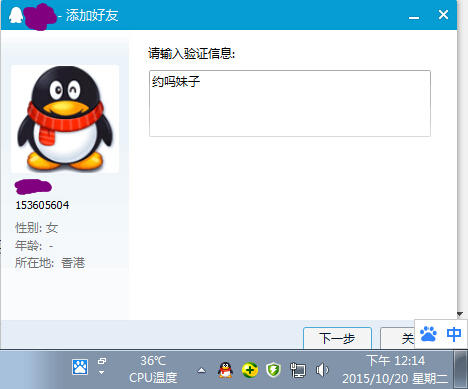The height and width of the screenshot is (389, 468).
Task: Expand small dropdown arrow beside Baidu taskbar icon
Action: pyautogui.click(x=102, y=373)
